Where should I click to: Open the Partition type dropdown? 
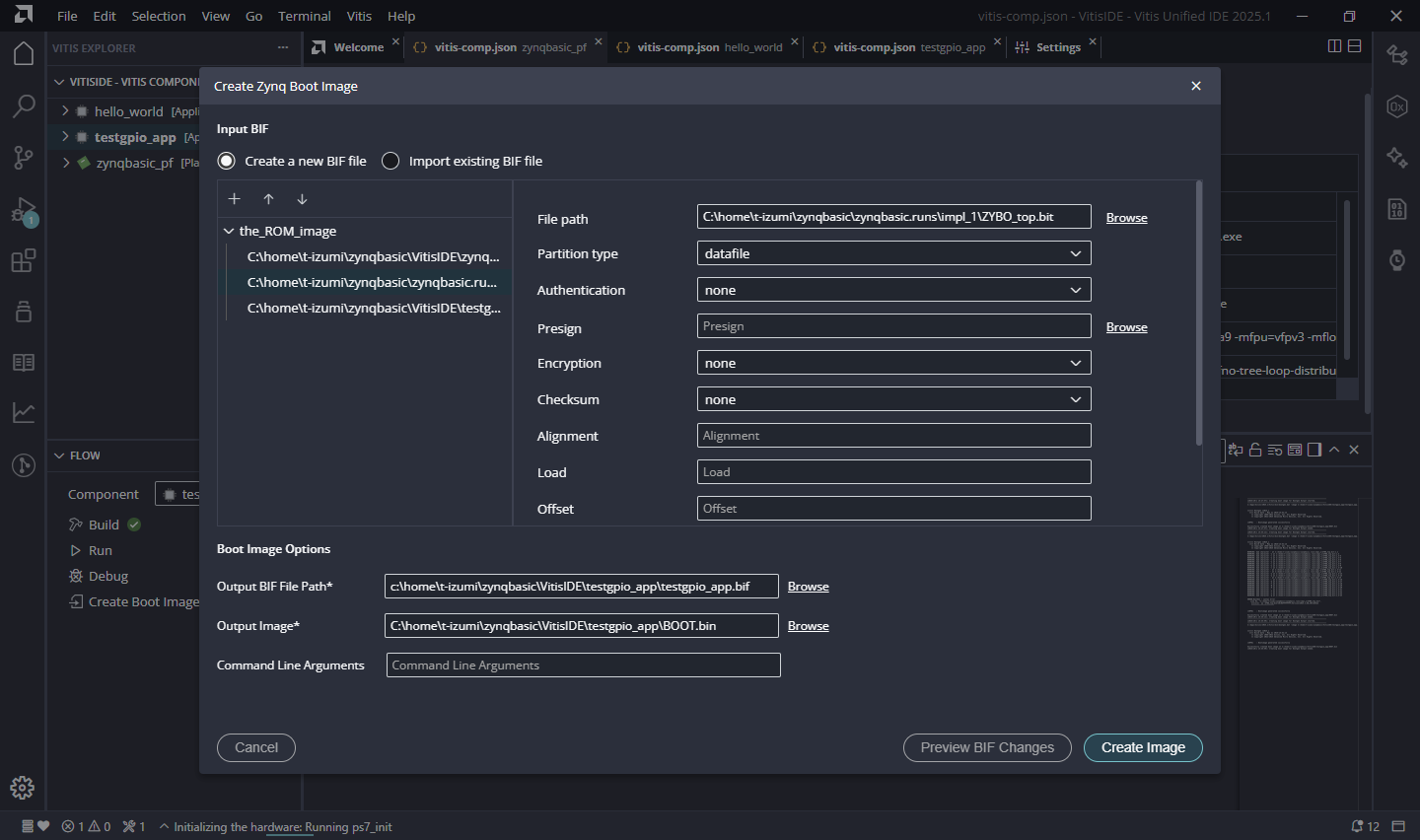[893, 253]
